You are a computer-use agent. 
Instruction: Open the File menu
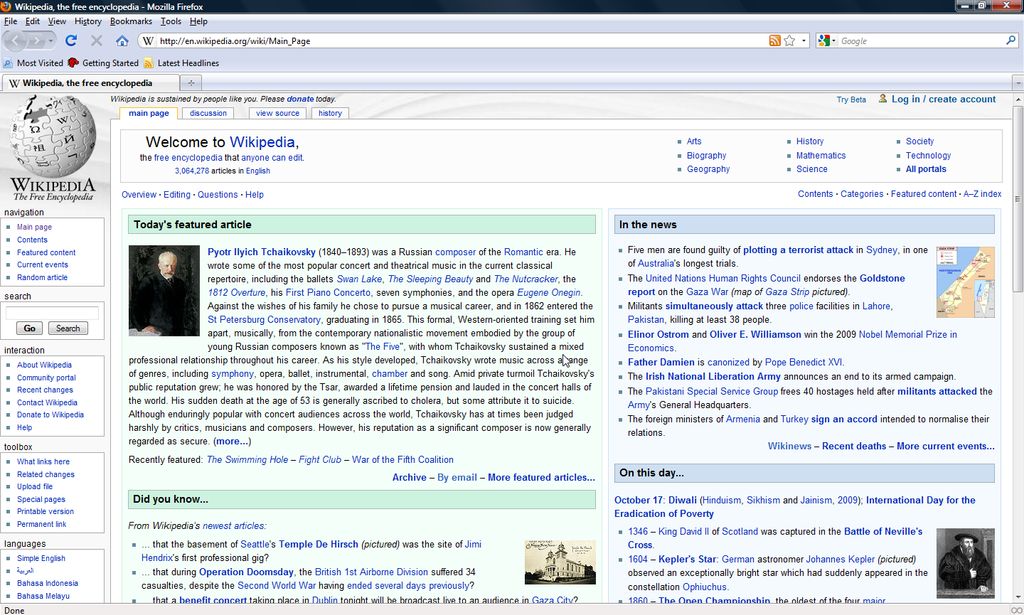tap(10, 21)
